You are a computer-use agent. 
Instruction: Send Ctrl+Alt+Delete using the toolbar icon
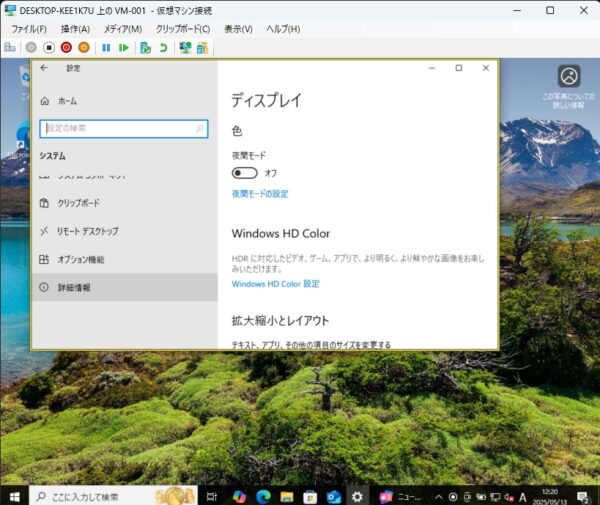pyautogui.click(x=10, y=47)
